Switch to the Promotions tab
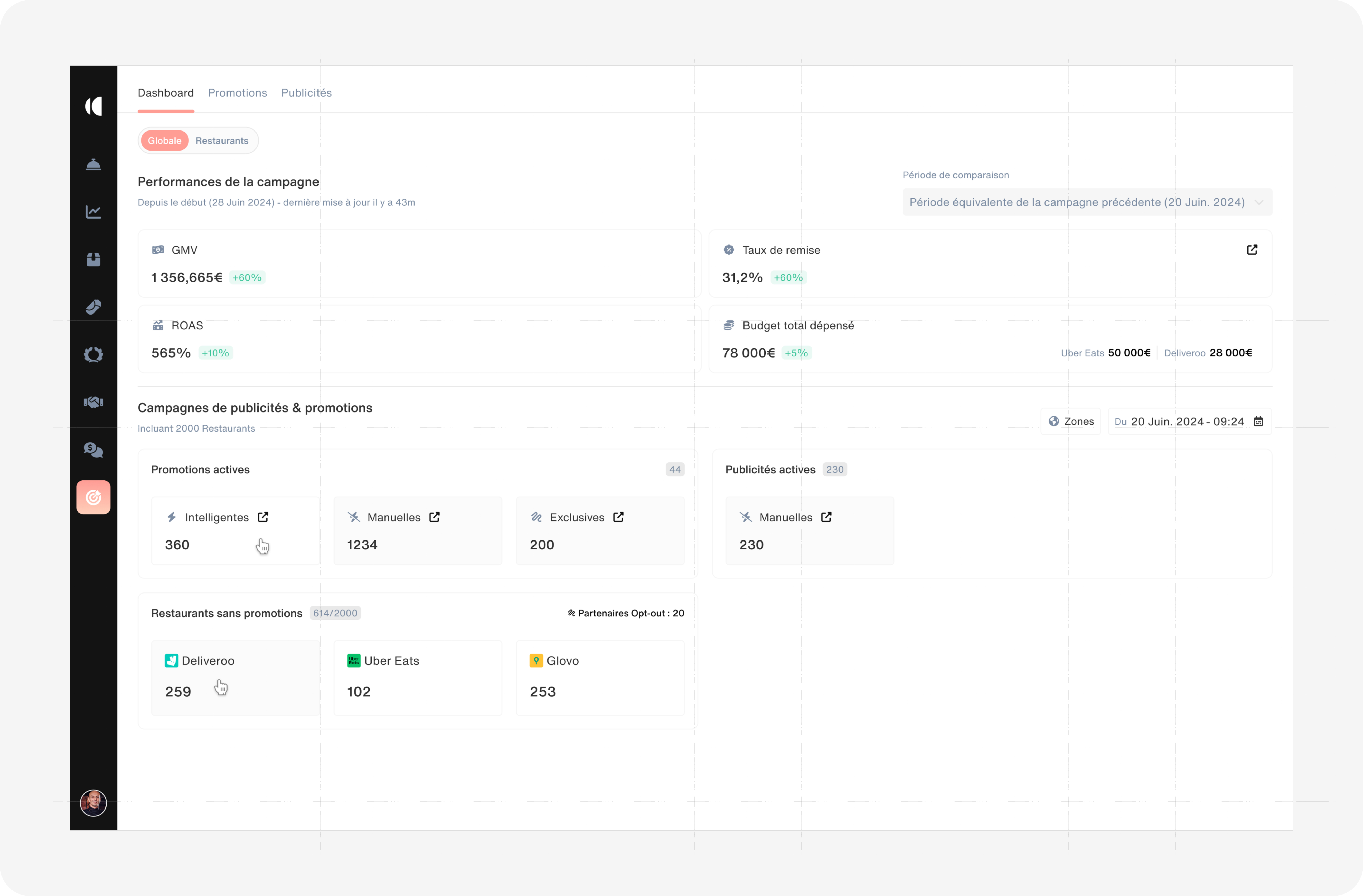 click(x=237, y=93)
